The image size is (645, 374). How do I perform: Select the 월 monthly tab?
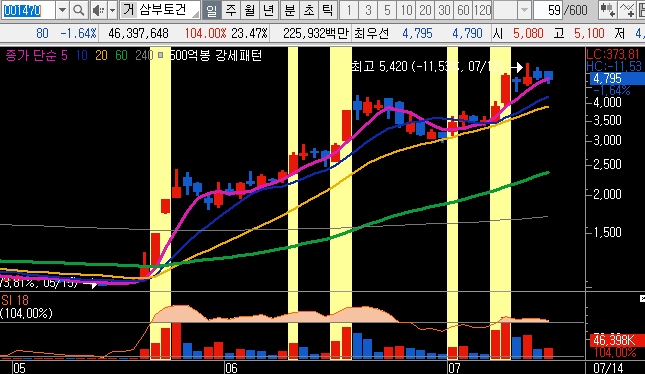click(x=250, y=10)
